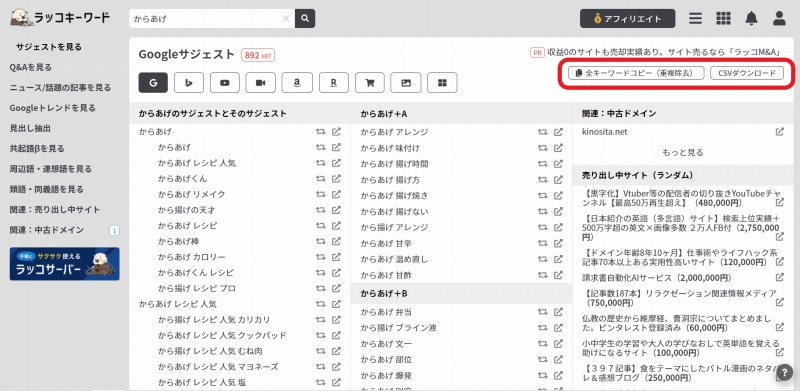
Task: External link icon for からあげ 爆発 row
Action: click(558, 375)
